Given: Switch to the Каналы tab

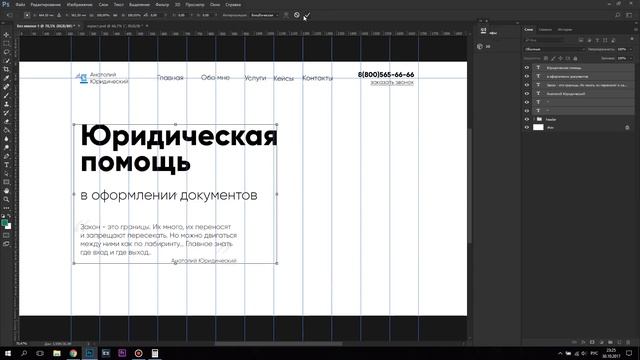Looking at the screenshot, I should (x=545, y=30).
